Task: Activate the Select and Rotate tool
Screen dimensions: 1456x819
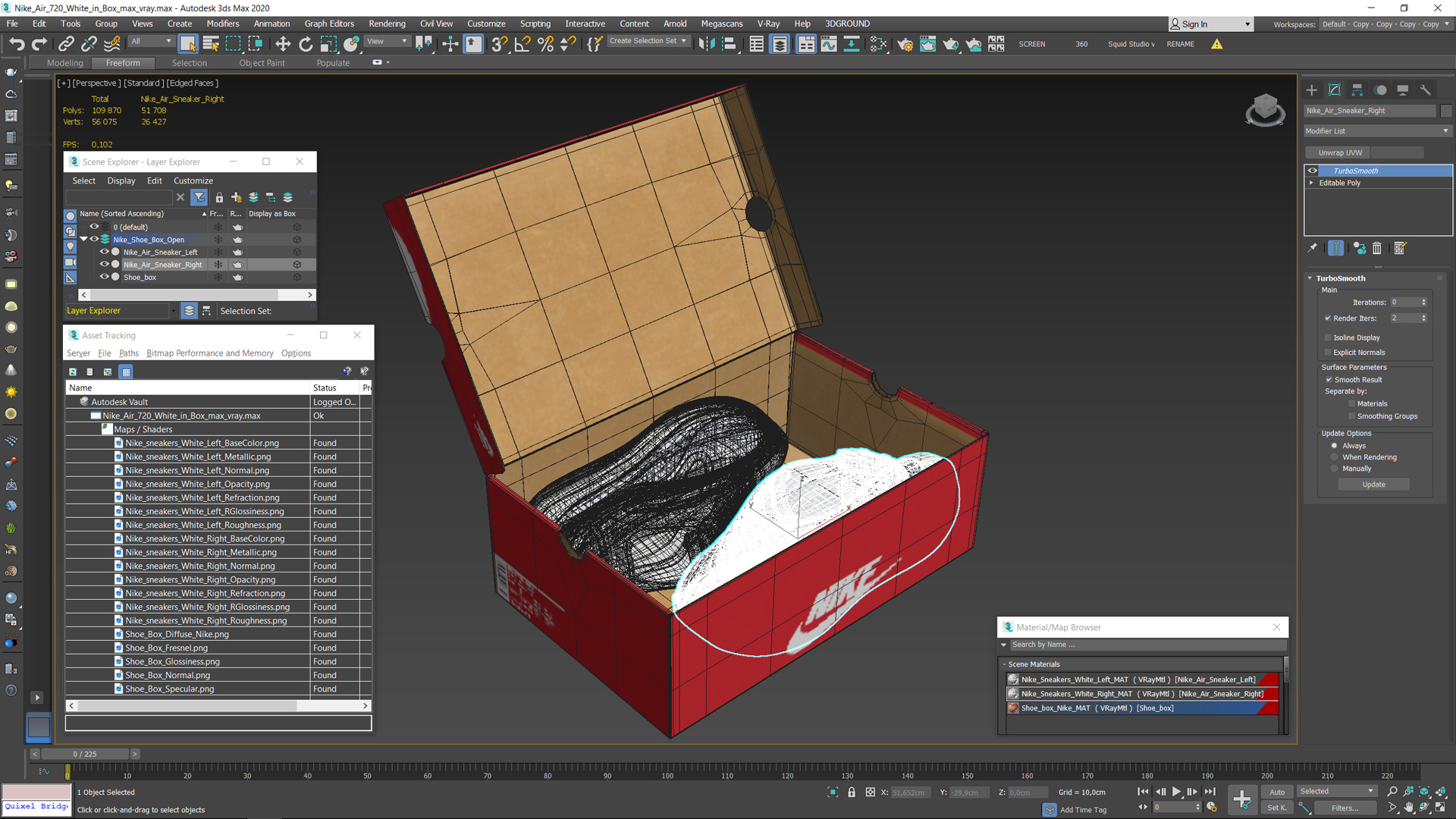Action: pos(306,44)
